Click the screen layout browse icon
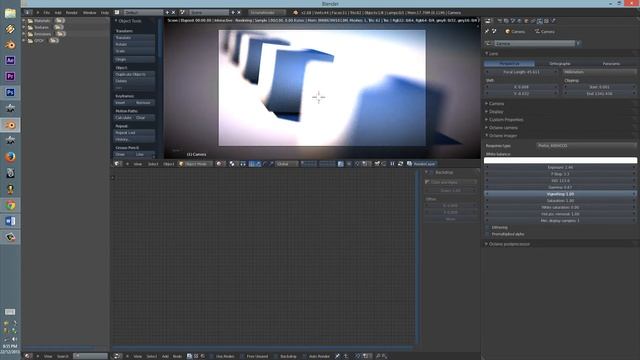This screenshot has width=640, height=360. point(117,13)
